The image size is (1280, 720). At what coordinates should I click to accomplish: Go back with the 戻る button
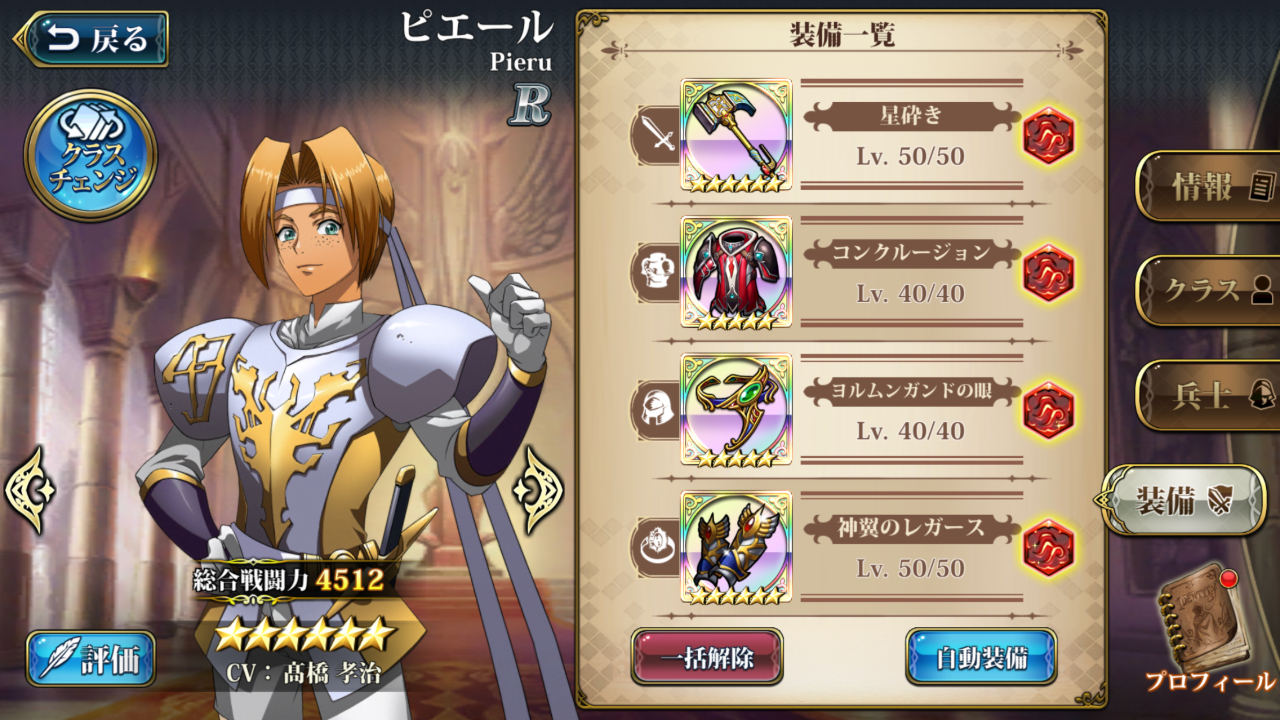click(x=92, y=39)
